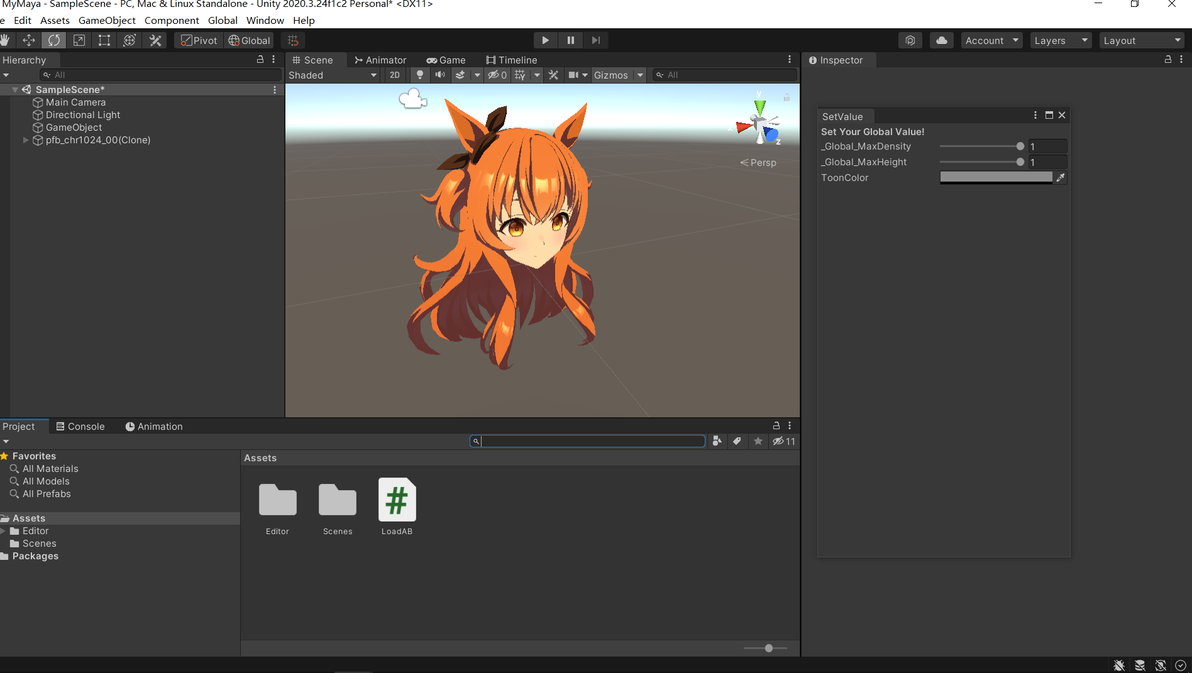This screenshot has height=673, width=1192.
Task: Click the ToonColor color swatch
Action: pos(996,177)
